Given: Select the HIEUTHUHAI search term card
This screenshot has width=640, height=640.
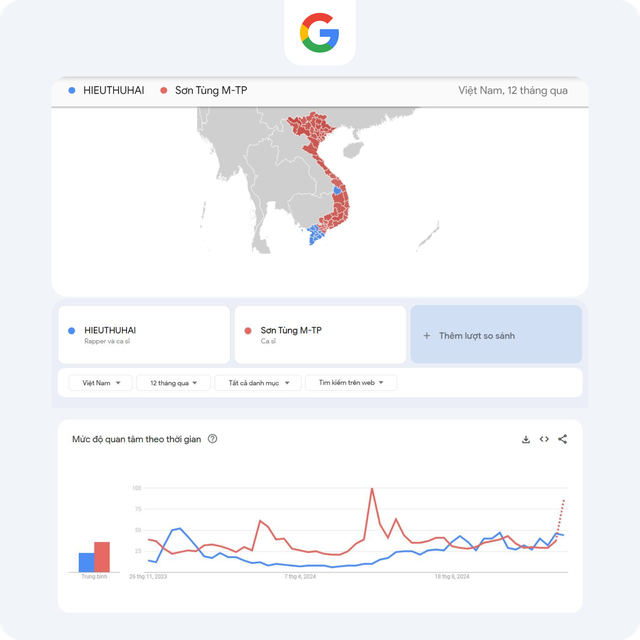Looking at the screenshot, I should pos(144,335).
